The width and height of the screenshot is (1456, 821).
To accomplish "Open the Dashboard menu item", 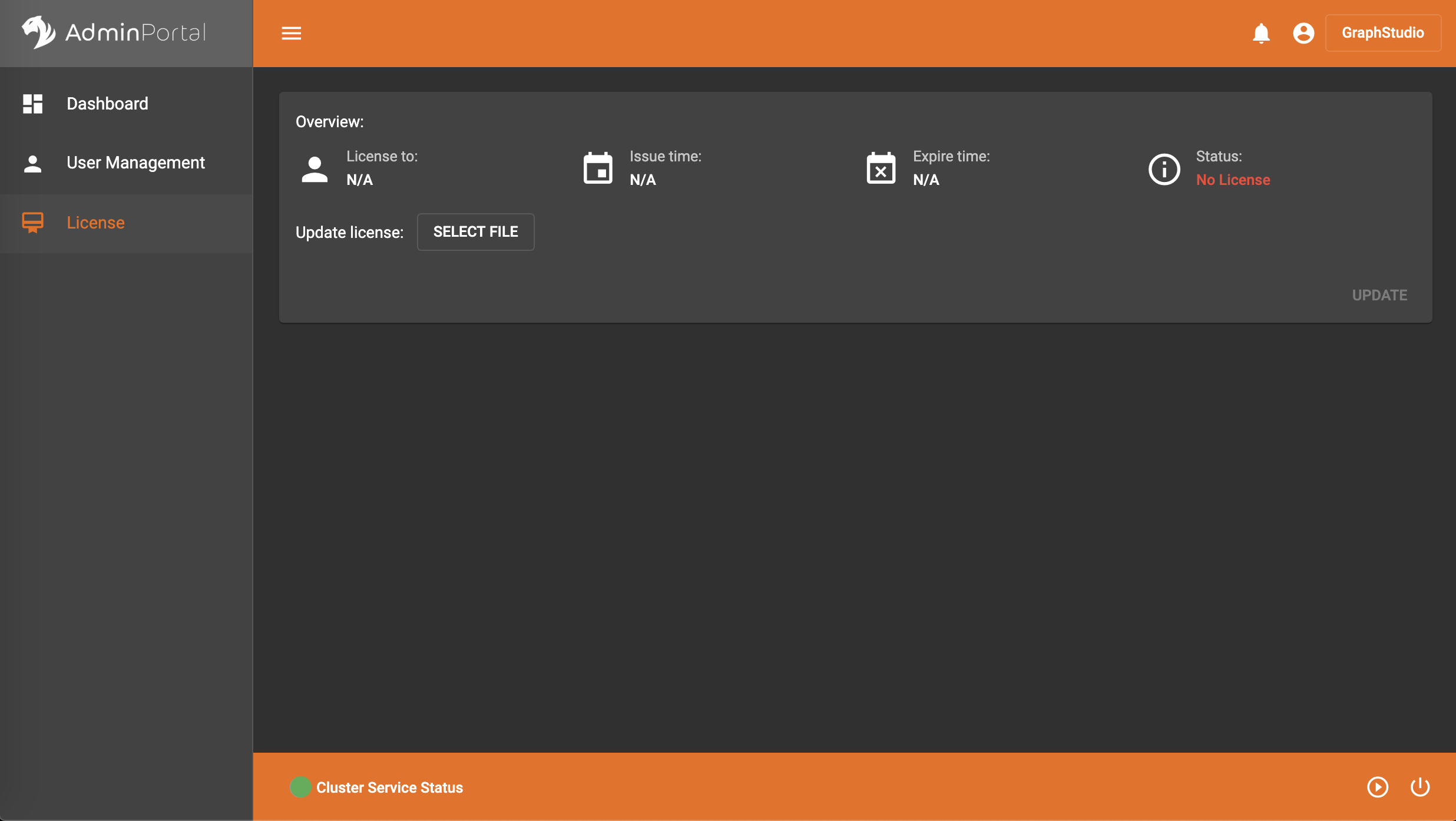I will (107, 104).
